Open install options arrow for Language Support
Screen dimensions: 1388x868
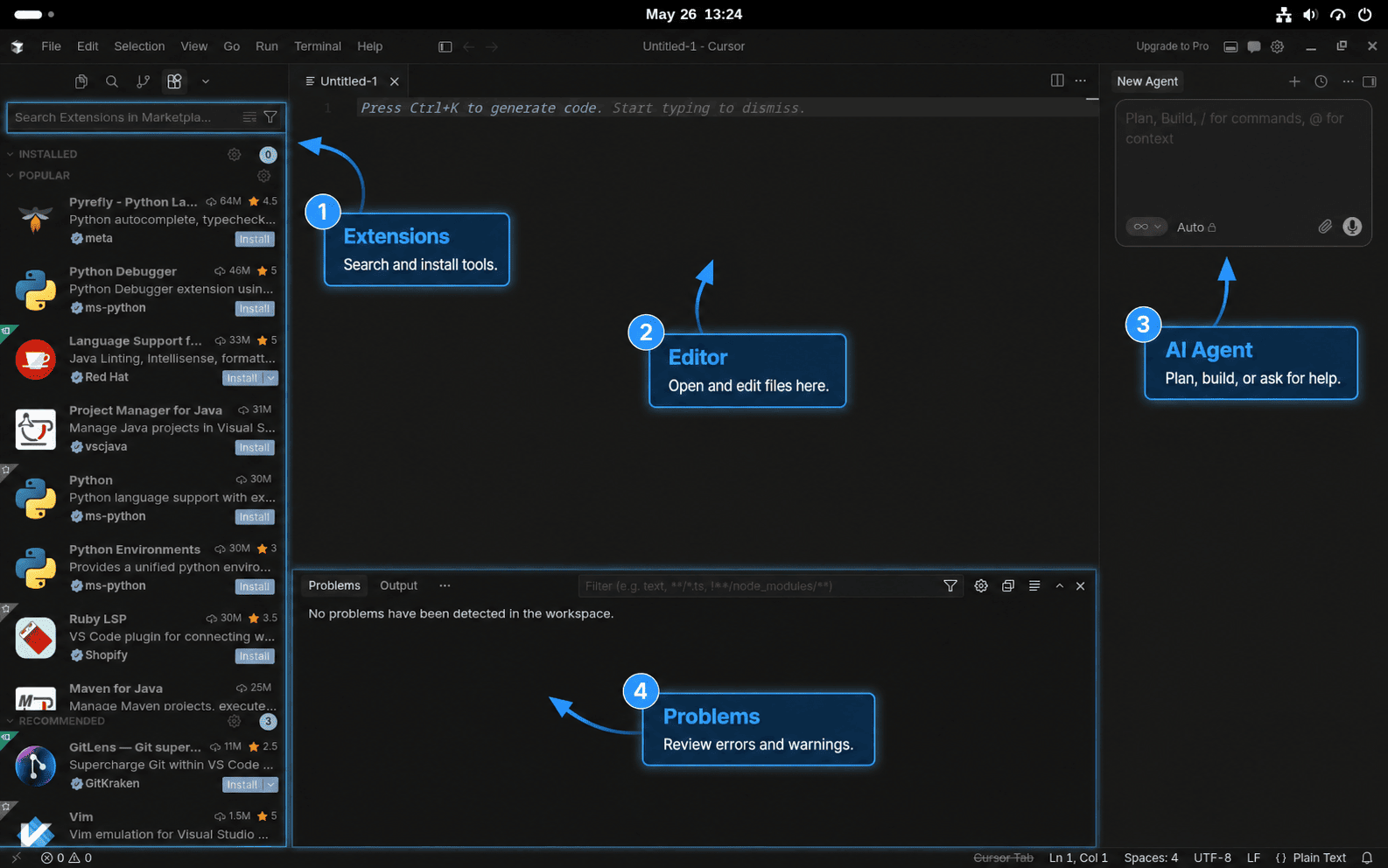pos(271,378)
